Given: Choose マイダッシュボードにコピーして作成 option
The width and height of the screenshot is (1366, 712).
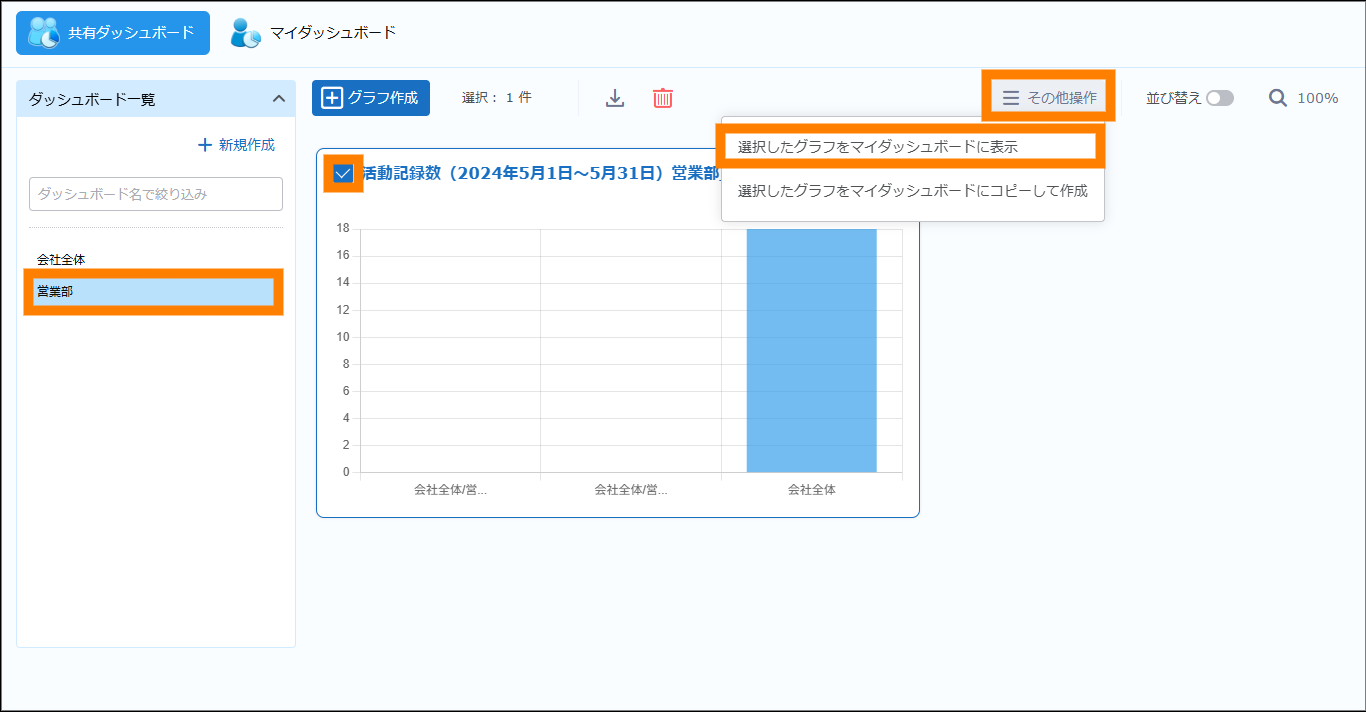Looking at the screenshot, I should point(912,190).
